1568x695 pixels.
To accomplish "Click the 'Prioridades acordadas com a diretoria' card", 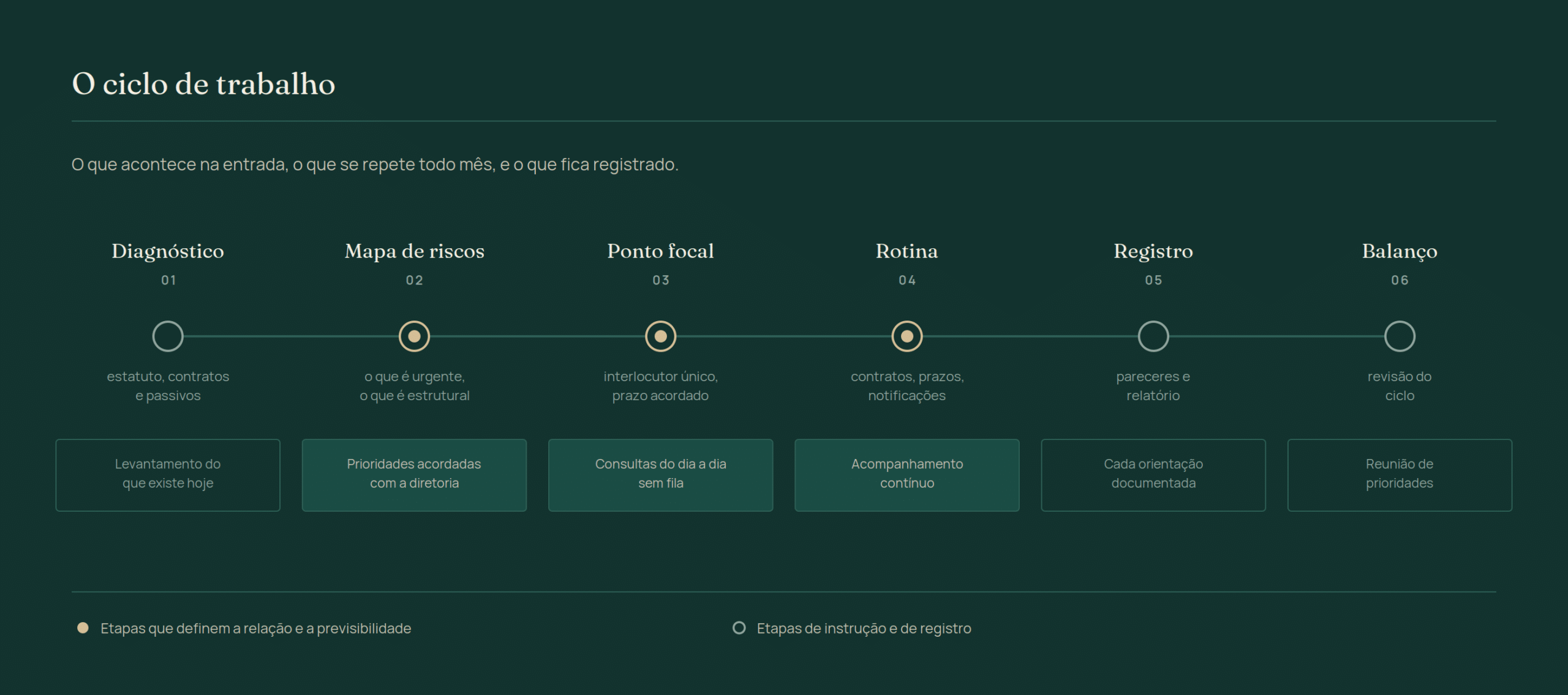I will coord(414,475).
